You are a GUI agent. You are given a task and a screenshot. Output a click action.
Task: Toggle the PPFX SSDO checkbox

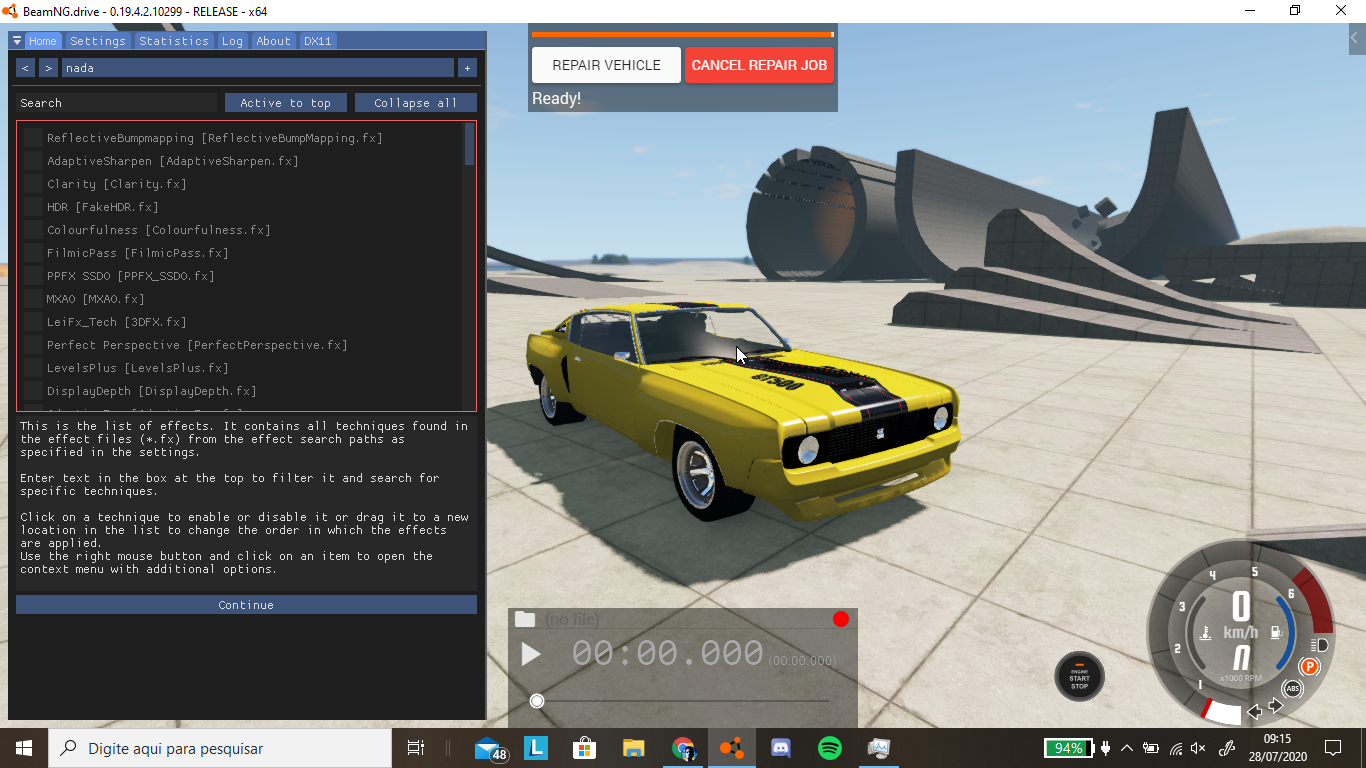(33, 276)
